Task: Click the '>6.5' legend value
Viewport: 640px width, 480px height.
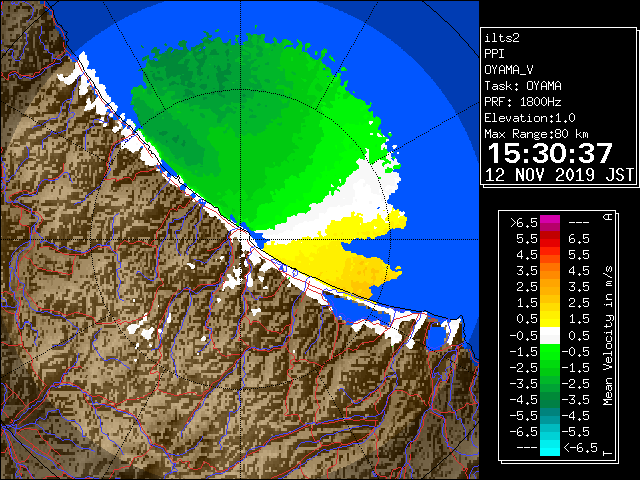Action: pos(524,223)
